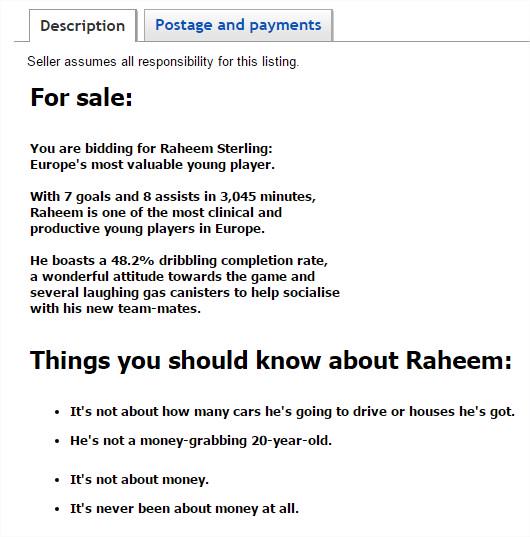Viewport: 530px width, 537px height.
Task: Click 'Things you should know about Raheem' heading
Action: coord(271,361)
